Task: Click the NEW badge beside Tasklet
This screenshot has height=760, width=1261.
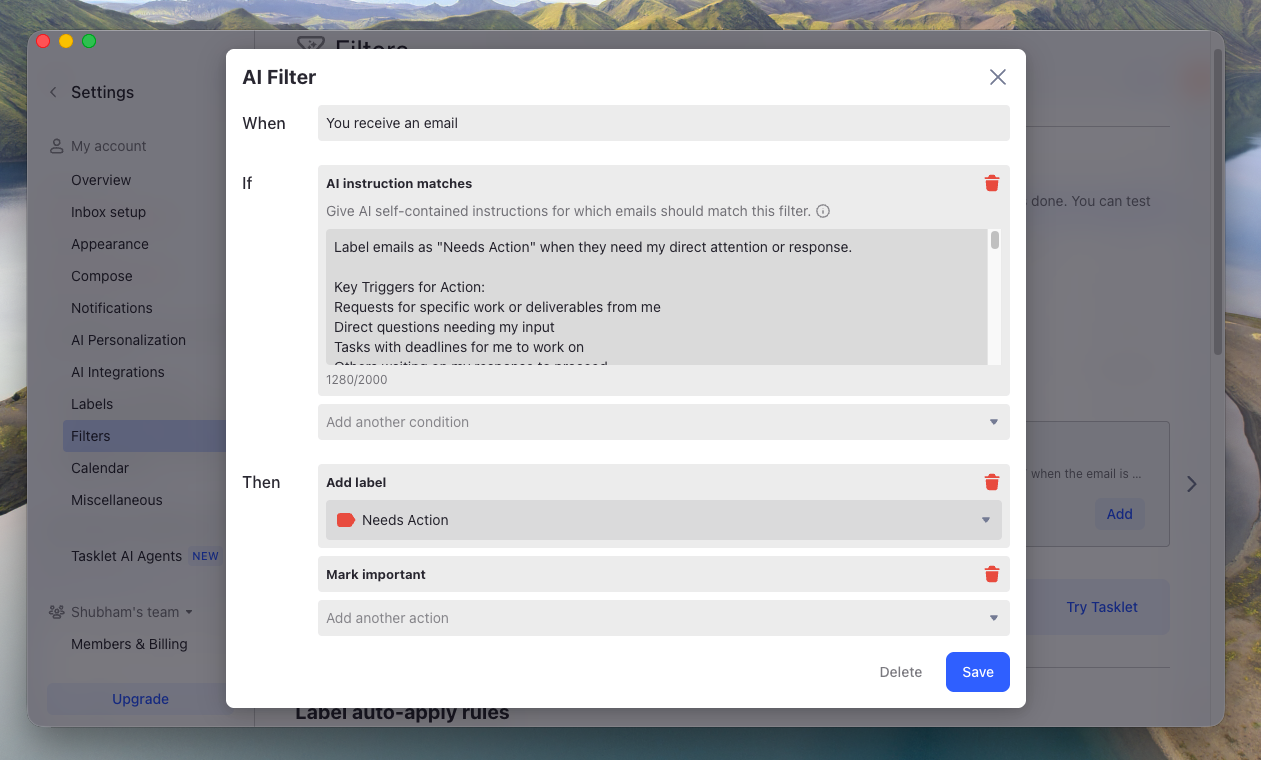Action: [x=205, y=556]
